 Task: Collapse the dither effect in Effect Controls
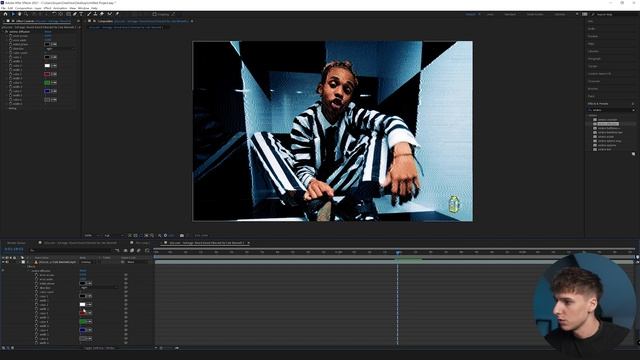click(x=4, y=31)
